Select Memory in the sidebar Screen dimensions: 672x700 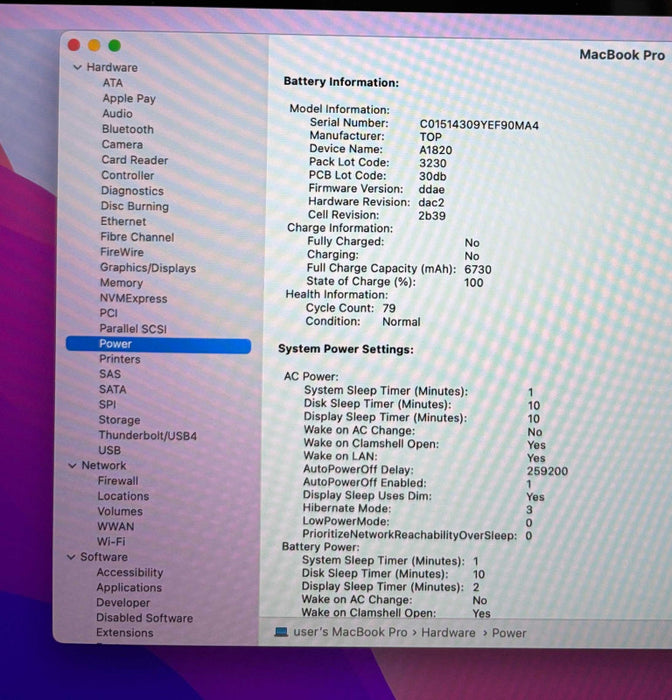click(121, 283)
